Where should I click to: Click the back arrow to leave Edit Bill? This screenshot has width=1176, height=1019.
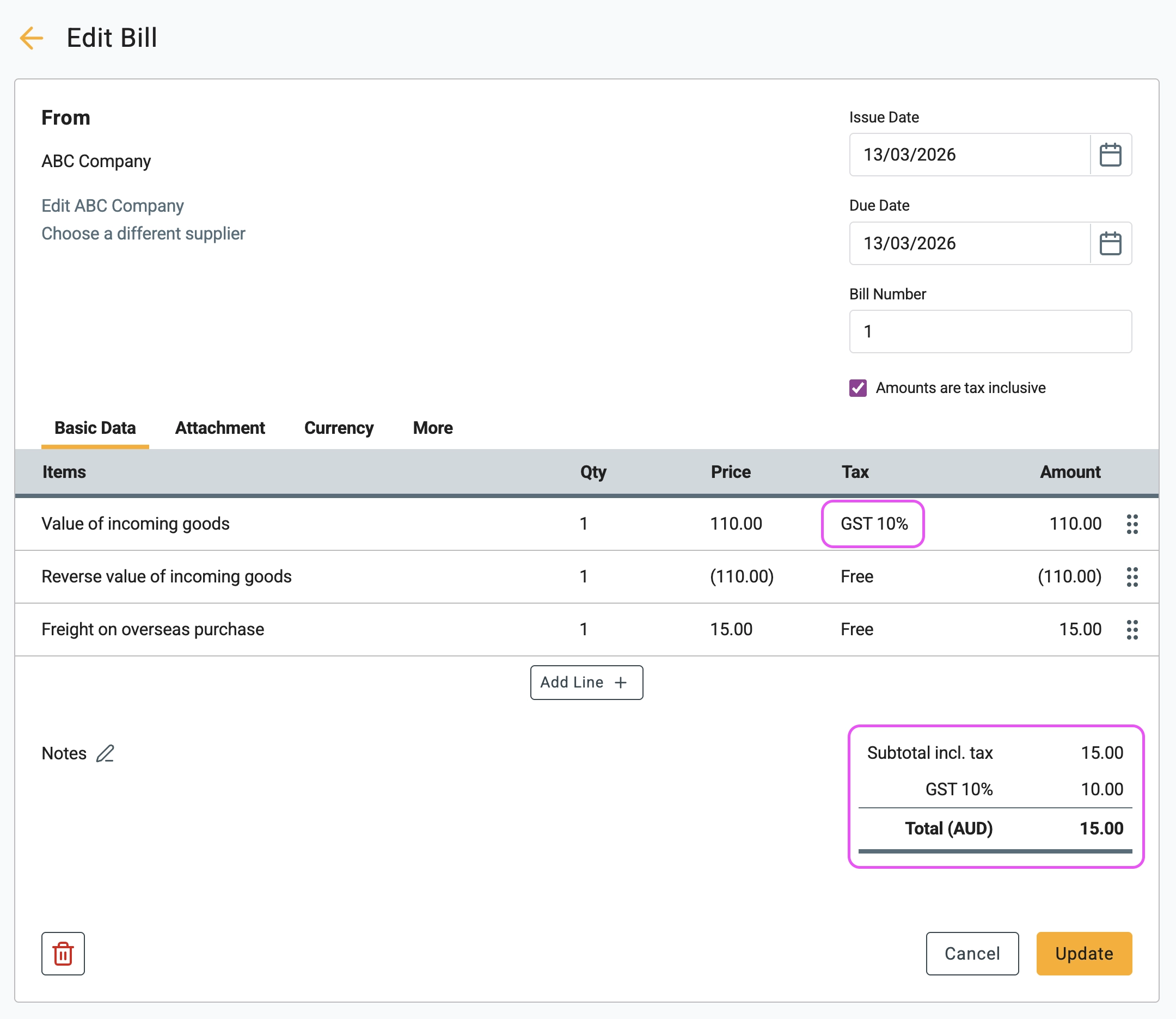pos(31,38)
